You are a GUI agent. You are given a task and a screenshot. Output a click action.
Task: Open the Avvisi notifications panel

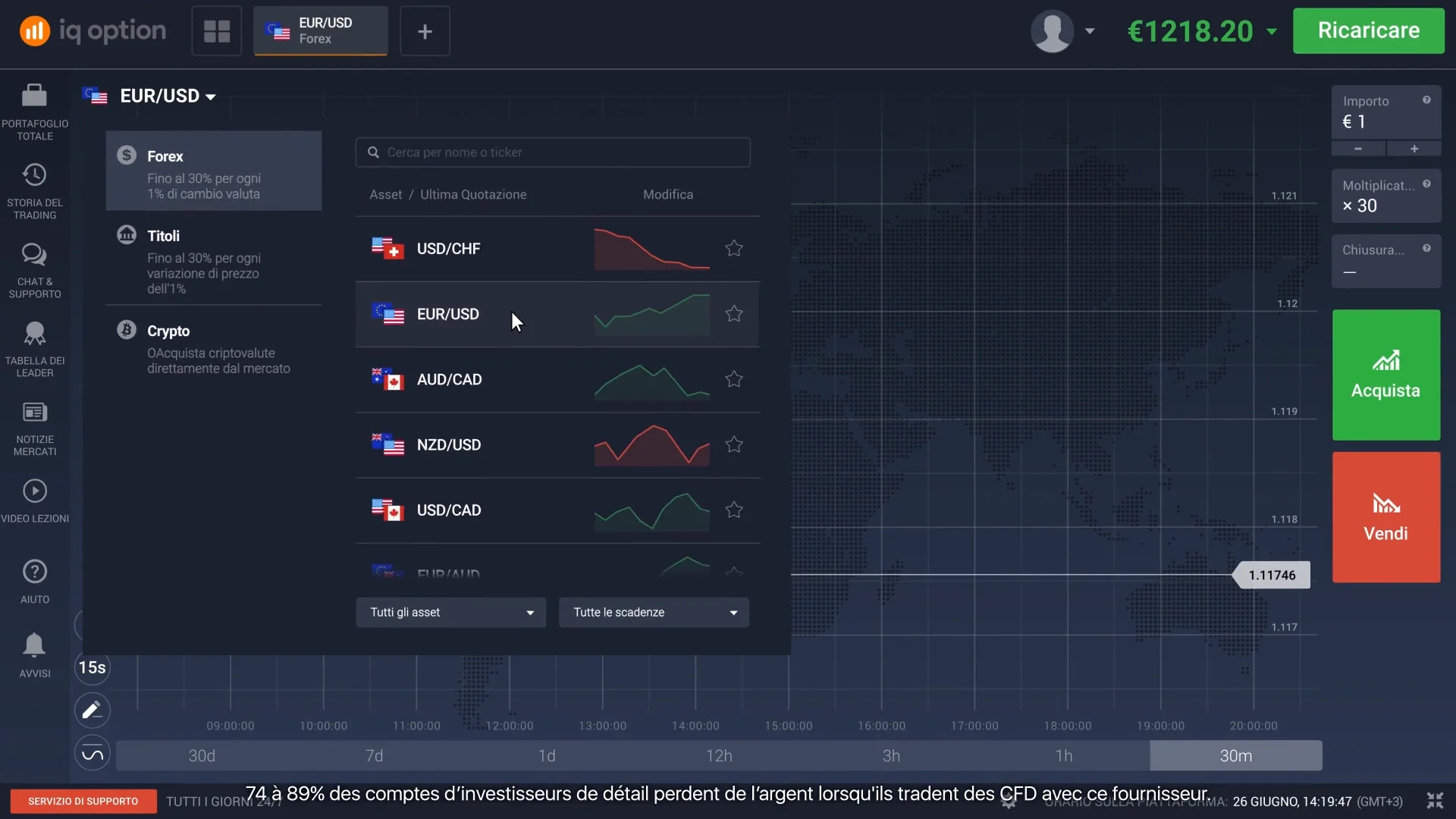pyautogui.click(x=34, y=652)
